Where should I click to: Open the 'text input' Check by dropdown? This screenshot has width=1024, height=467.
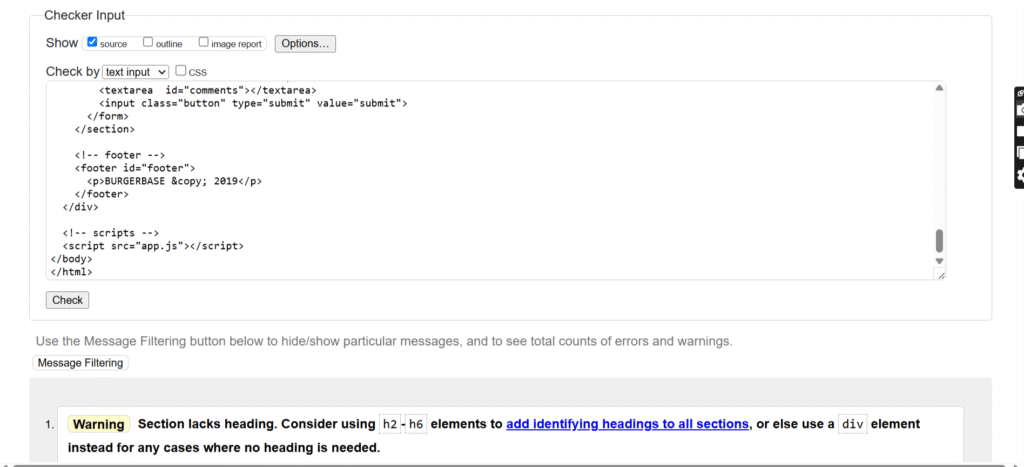136,72
